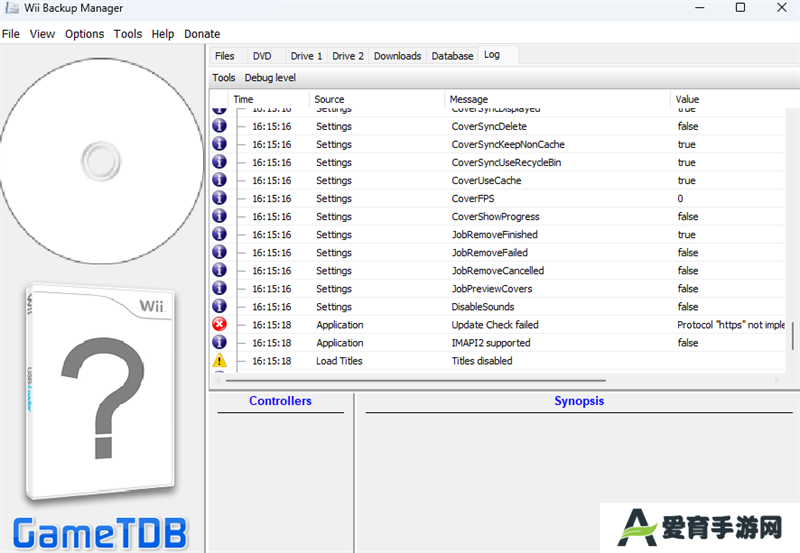This screenshot has width=800, height=553.
Task: Click the '0' value for CoverFPS
Action: (x=680, y=198)
